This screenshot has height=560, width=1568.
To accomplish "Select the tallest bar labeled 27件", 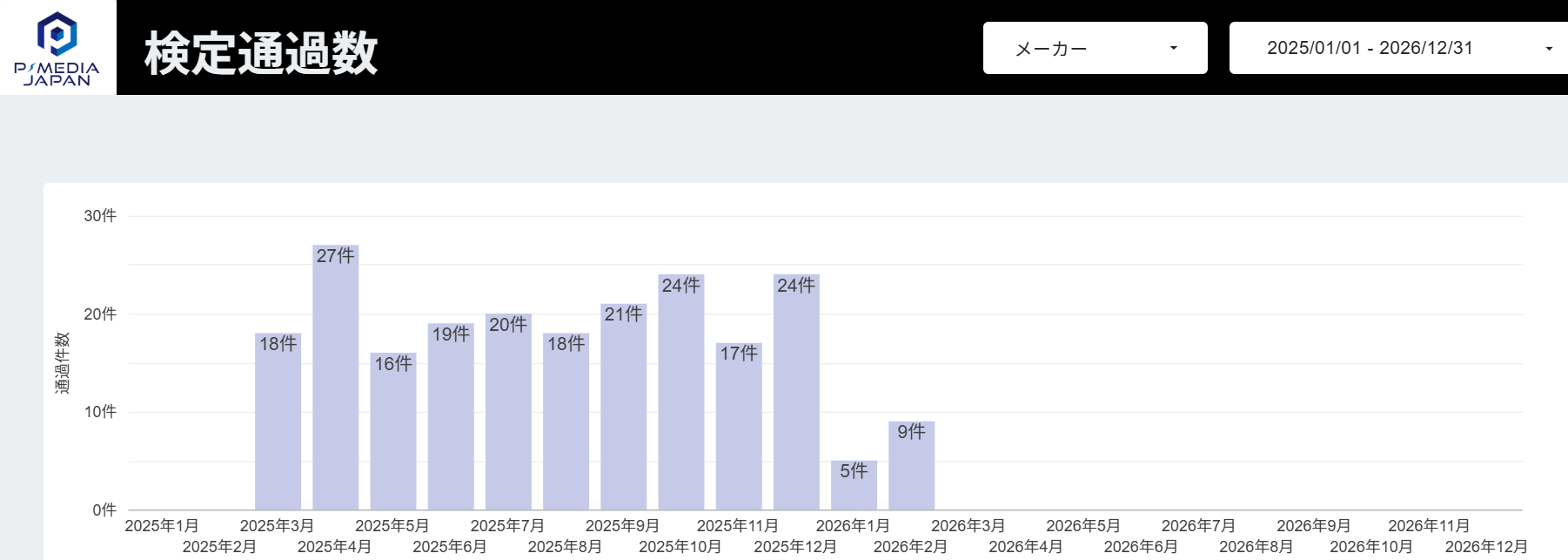I will (335, 383).
